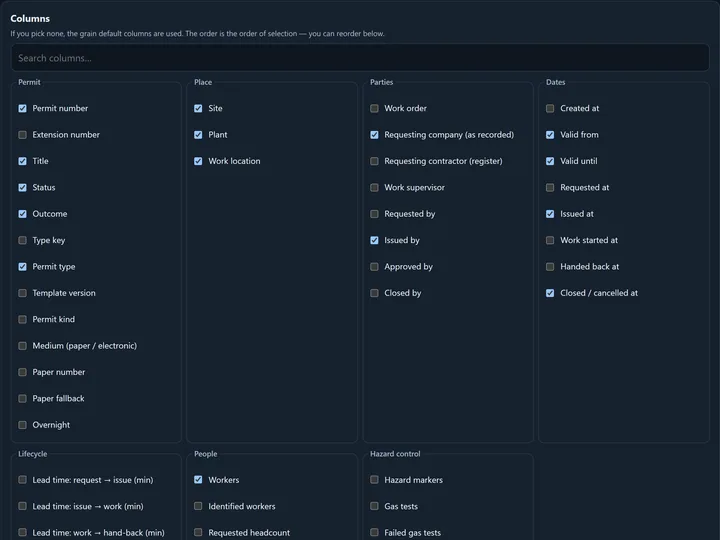Check the Requested at checkbox
This screenshot has height=540, width=720.
pyautogui.click(x=550, y=187)
